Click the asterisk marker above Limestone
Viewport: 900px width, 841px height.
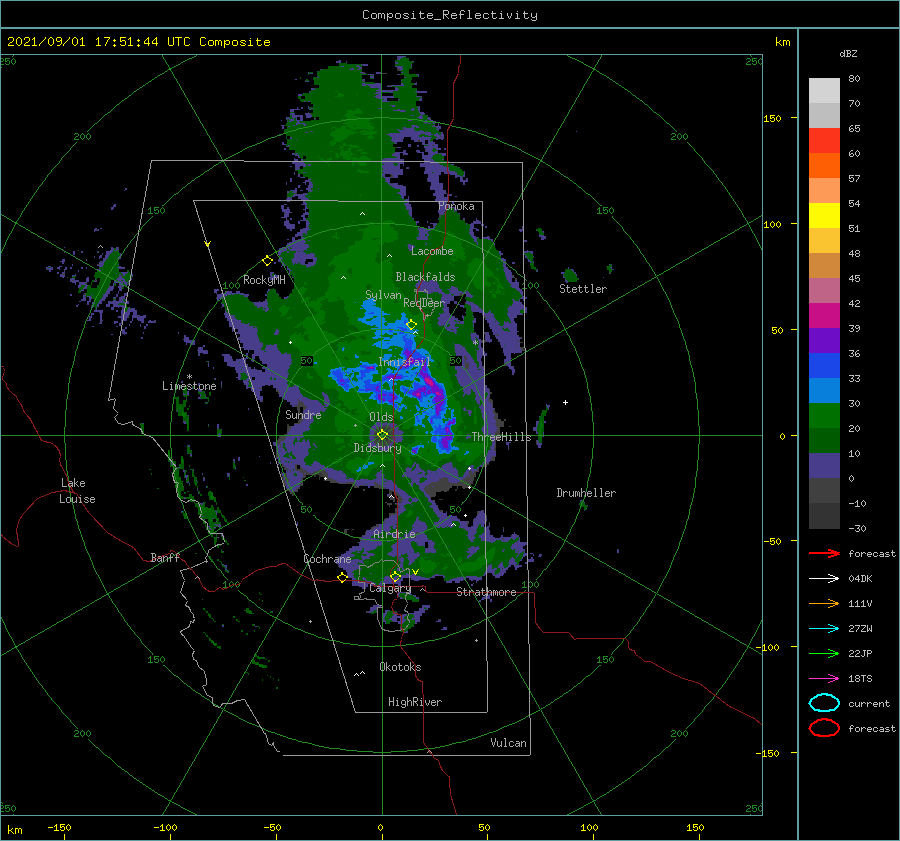tap(189, 377)
